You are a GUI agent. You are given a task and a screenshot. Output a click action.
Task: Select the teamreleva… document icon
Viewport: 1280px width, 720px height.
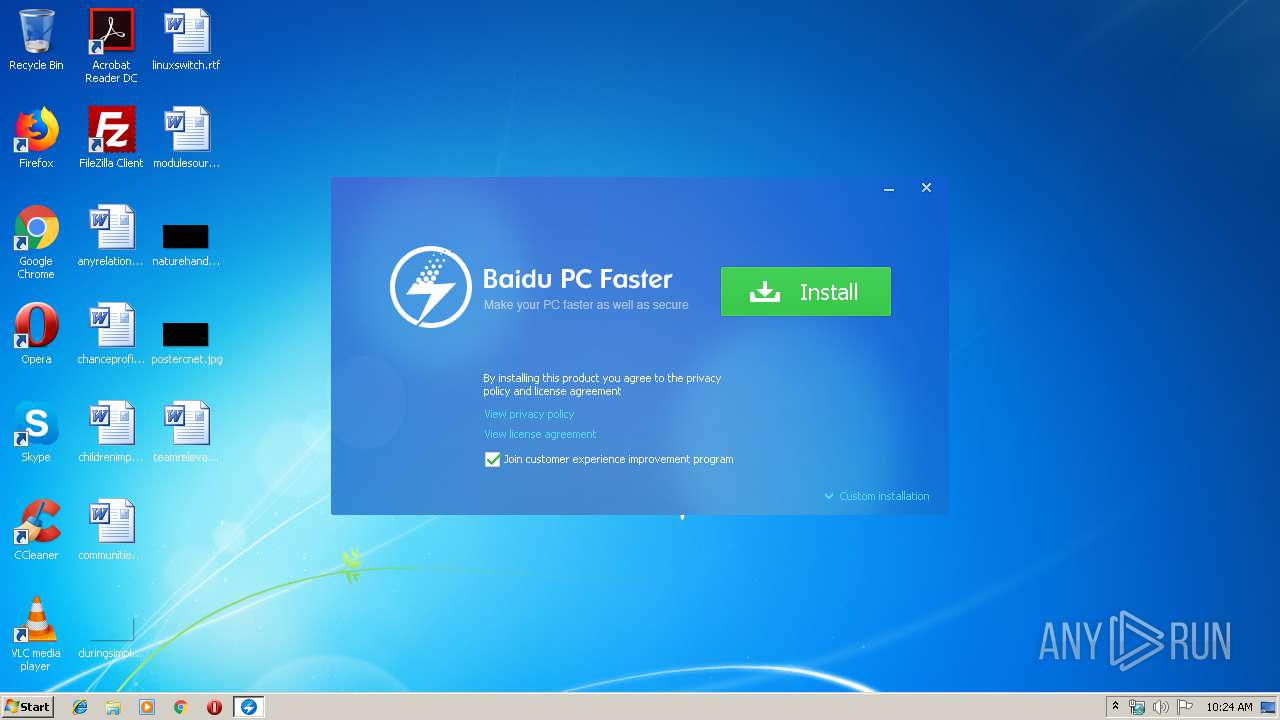pyautogui.click(x=186, y=432)
